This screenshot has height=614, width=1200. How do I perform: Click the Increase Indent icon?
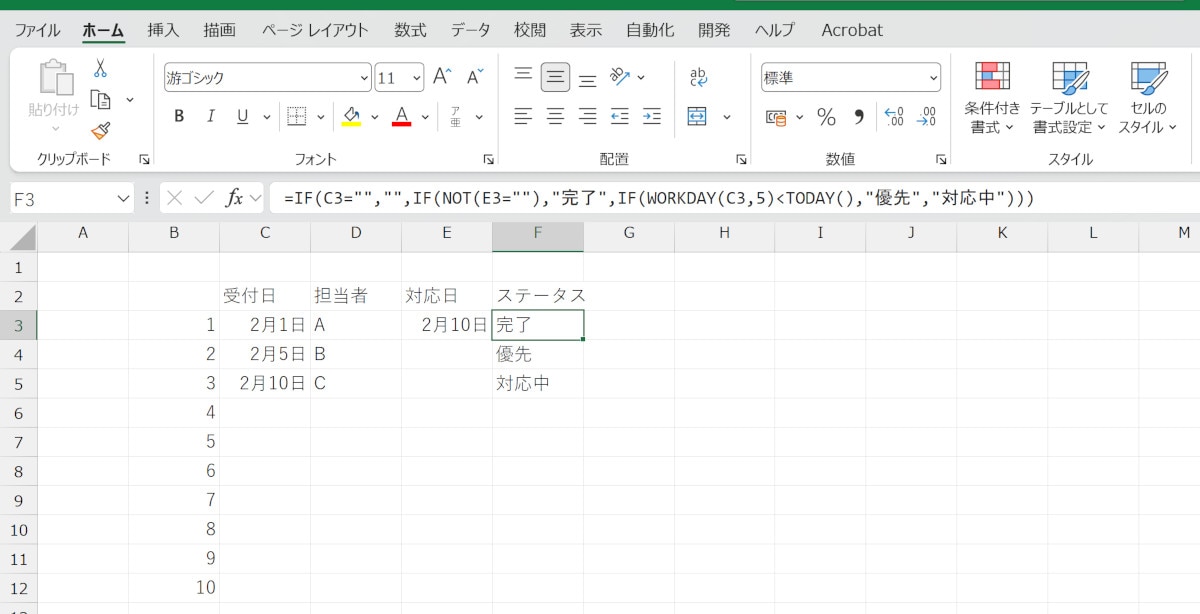(652, 116)
